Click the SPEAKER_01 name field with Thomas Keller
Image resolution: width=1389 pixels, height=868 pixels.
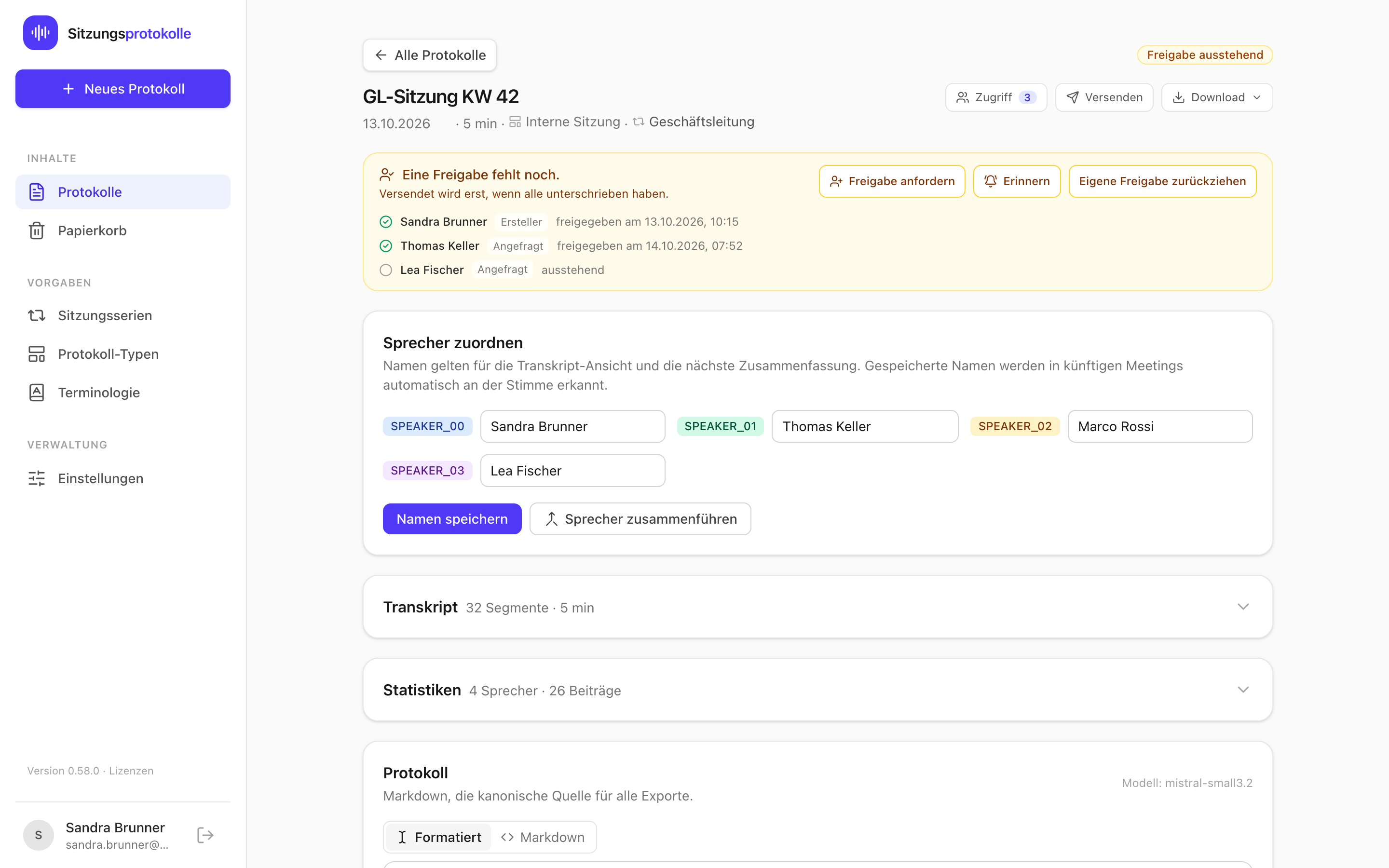coord(865,427)
